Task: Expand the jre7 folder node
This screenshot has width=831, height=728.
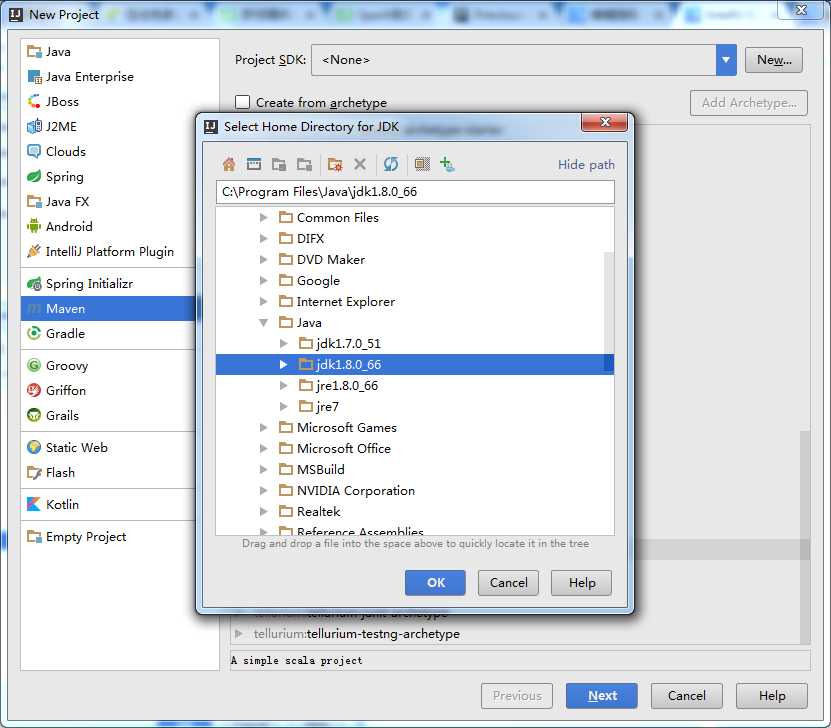Action: 284,406
